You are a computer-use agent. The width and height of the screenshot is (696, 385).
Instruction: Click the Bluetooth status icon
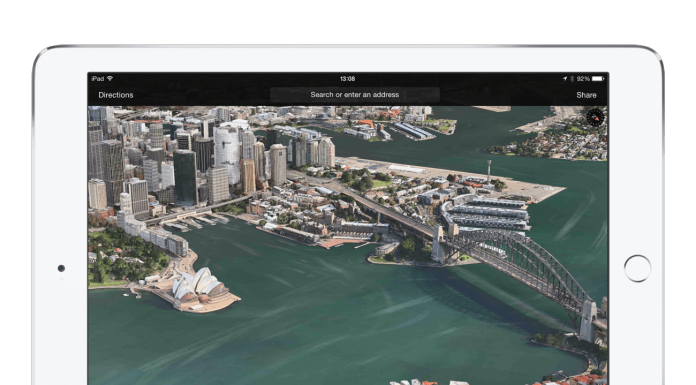pos(572,79)
